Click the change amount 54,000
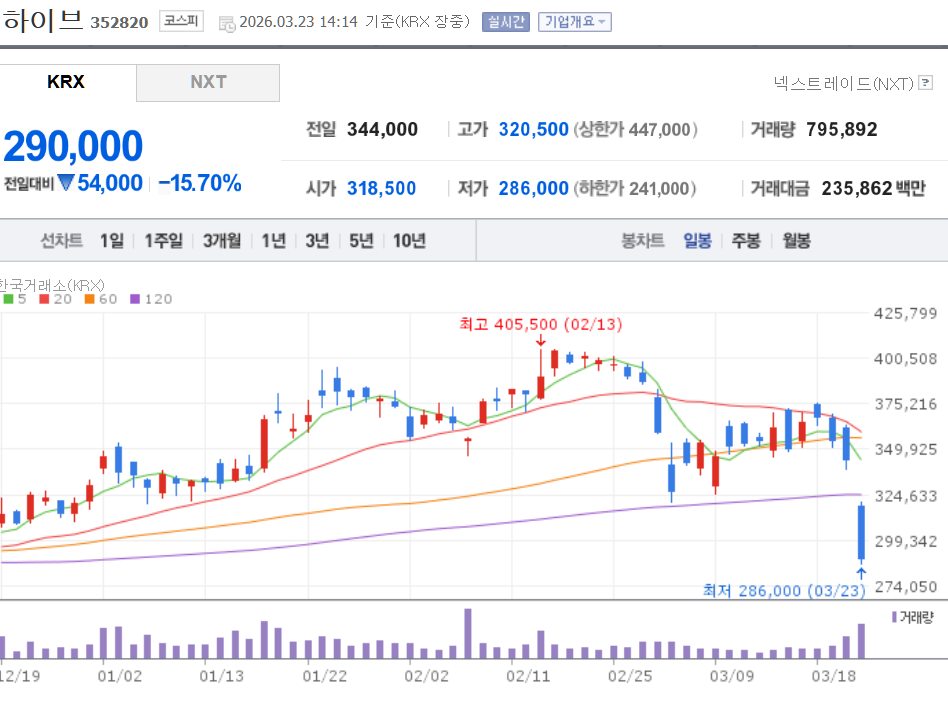 point(109,183)
